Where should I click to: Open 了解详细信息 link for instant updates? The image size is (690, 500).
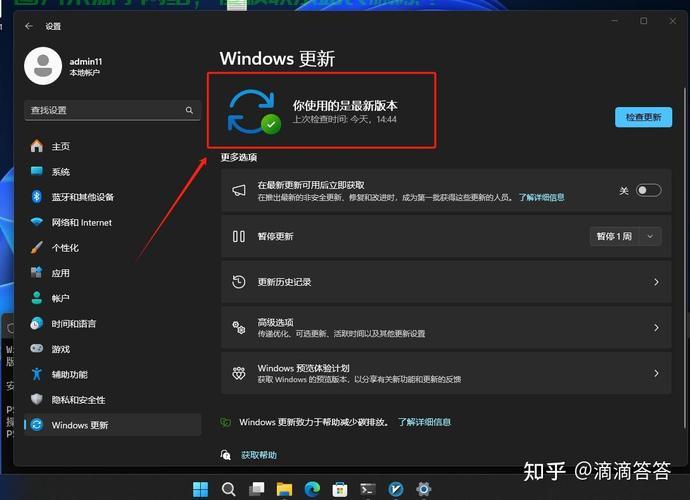coord(541,197)
